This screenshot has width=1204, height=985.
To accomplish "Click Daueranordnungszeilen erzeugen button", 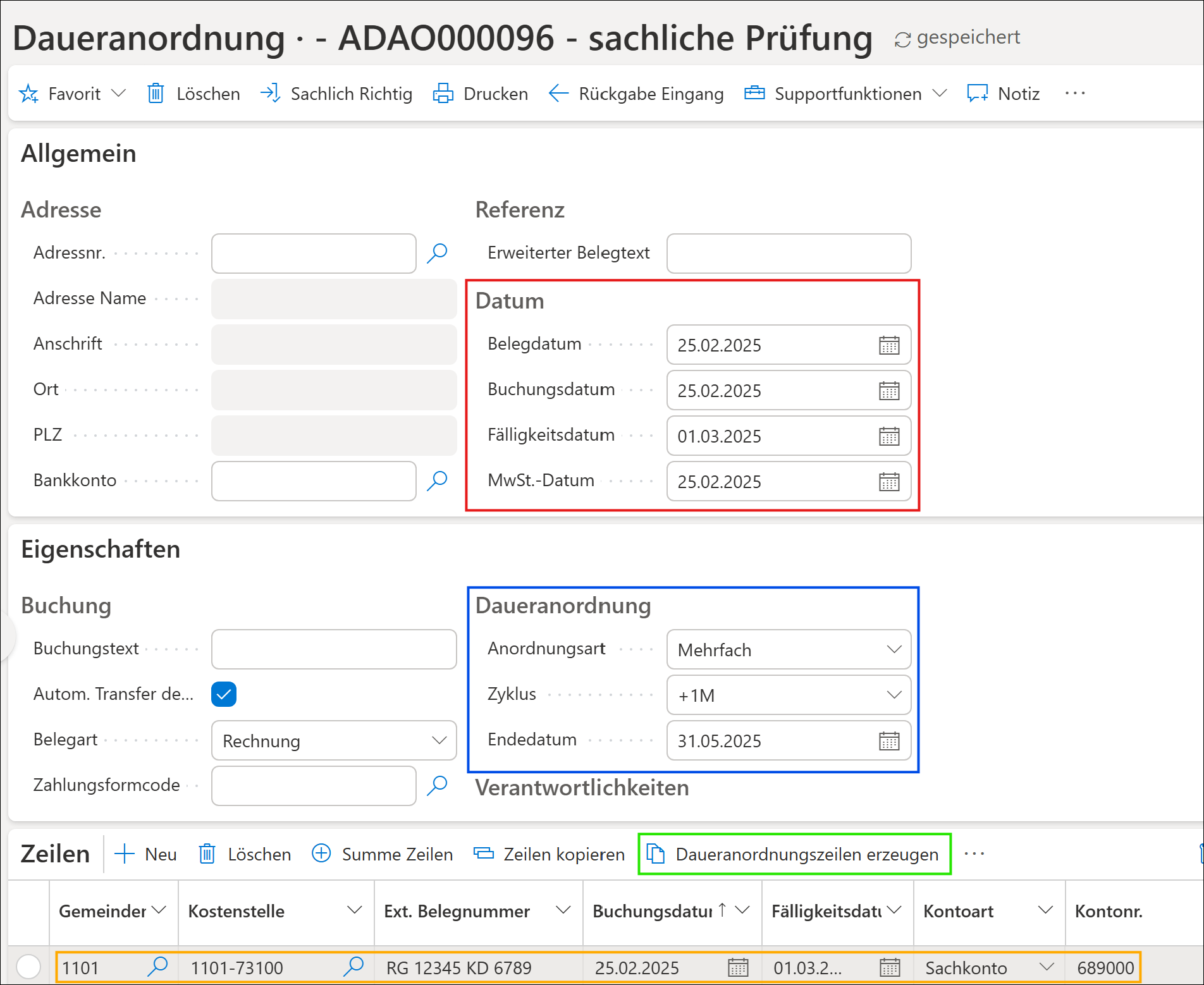I will tap(794, 854).
